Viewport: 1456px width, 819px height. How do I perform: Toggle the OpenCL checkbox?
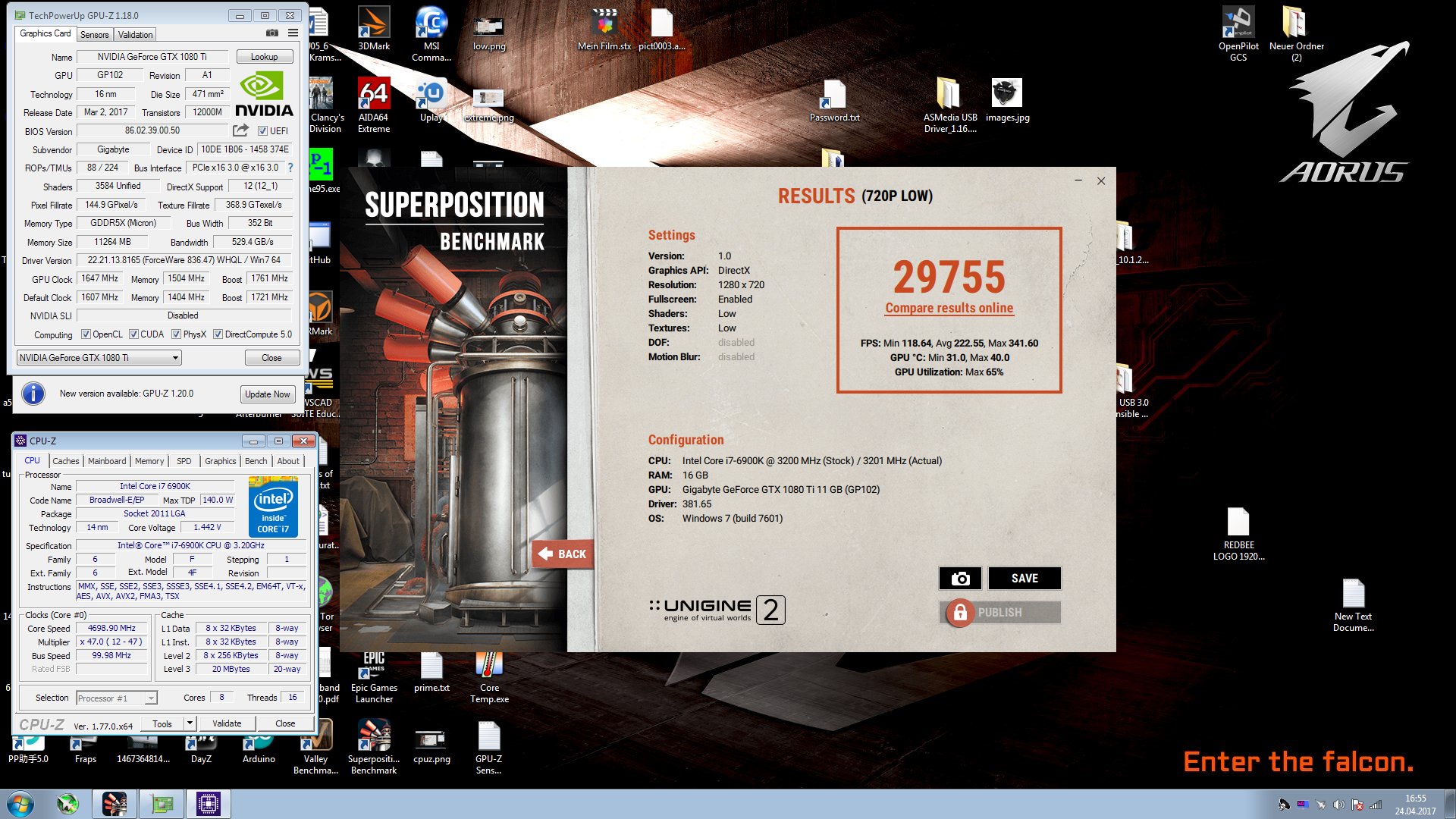click(x=86, y=334)
